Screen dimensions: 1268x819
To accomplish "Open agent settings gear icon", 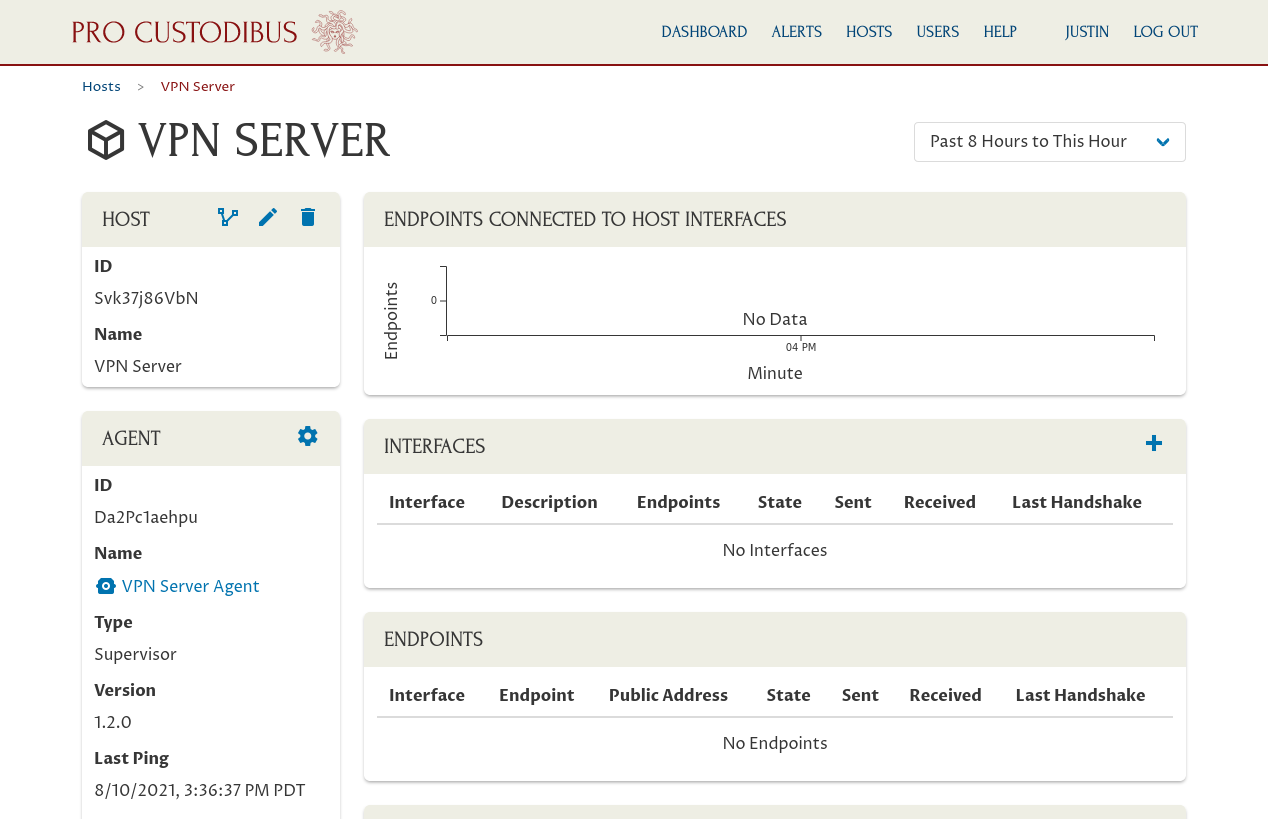I will [308, 436].
